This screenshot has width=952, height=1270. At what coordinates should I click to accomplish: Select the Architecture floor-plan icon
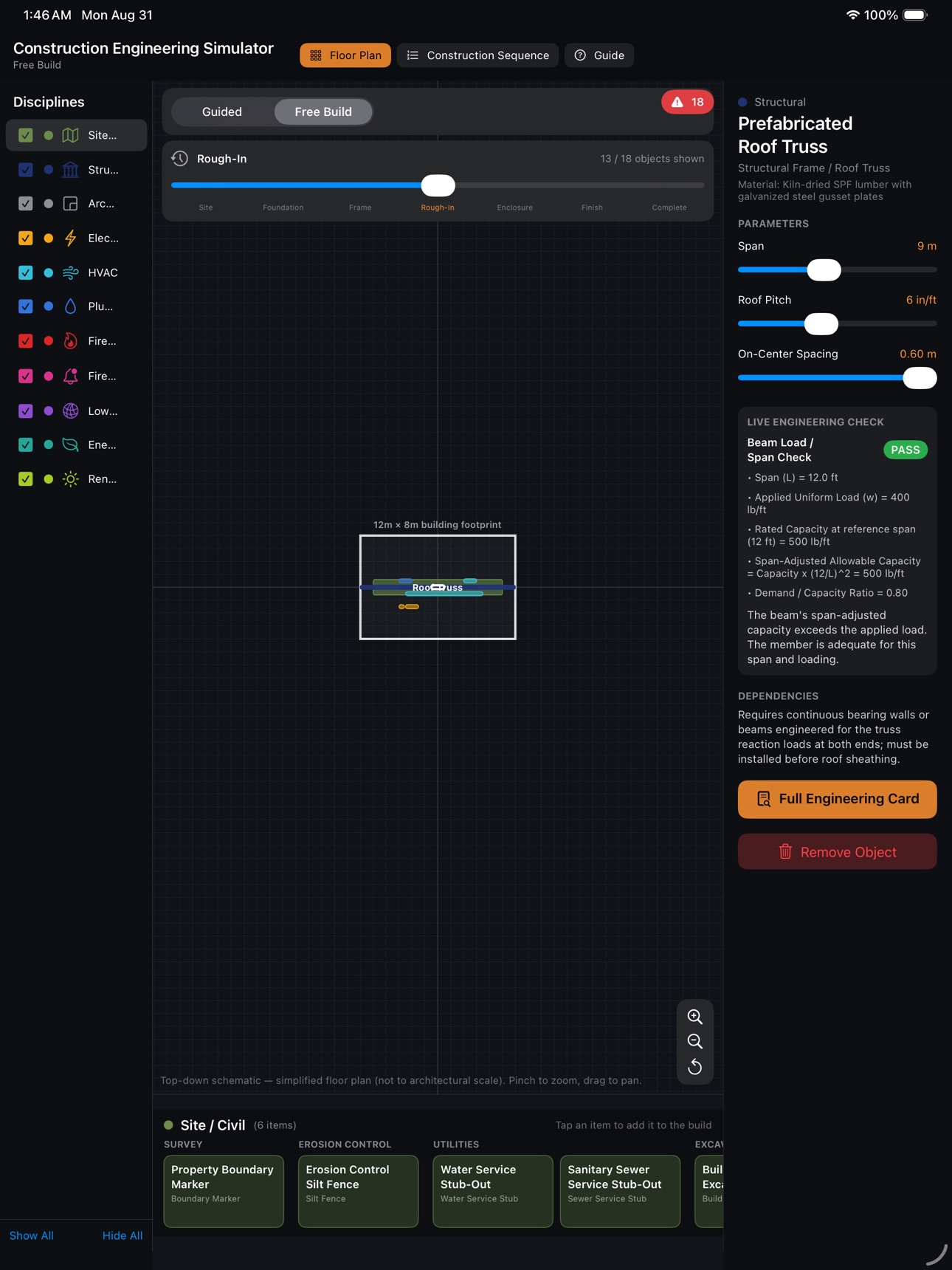[70, 204]
